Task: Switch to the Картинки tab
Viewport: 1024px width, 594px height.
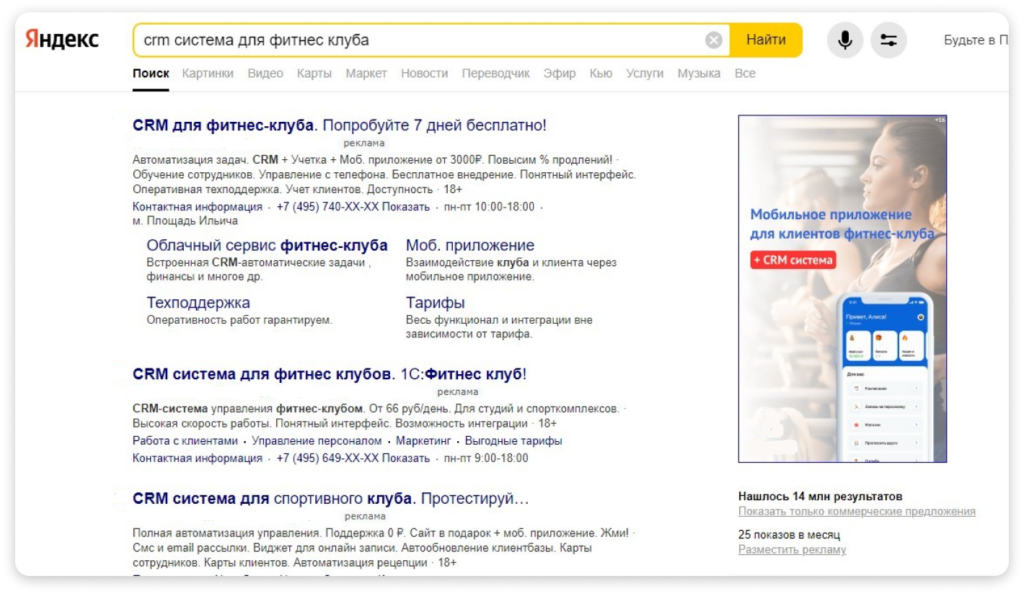Action: pyautogui.click(x=208, y=73)
